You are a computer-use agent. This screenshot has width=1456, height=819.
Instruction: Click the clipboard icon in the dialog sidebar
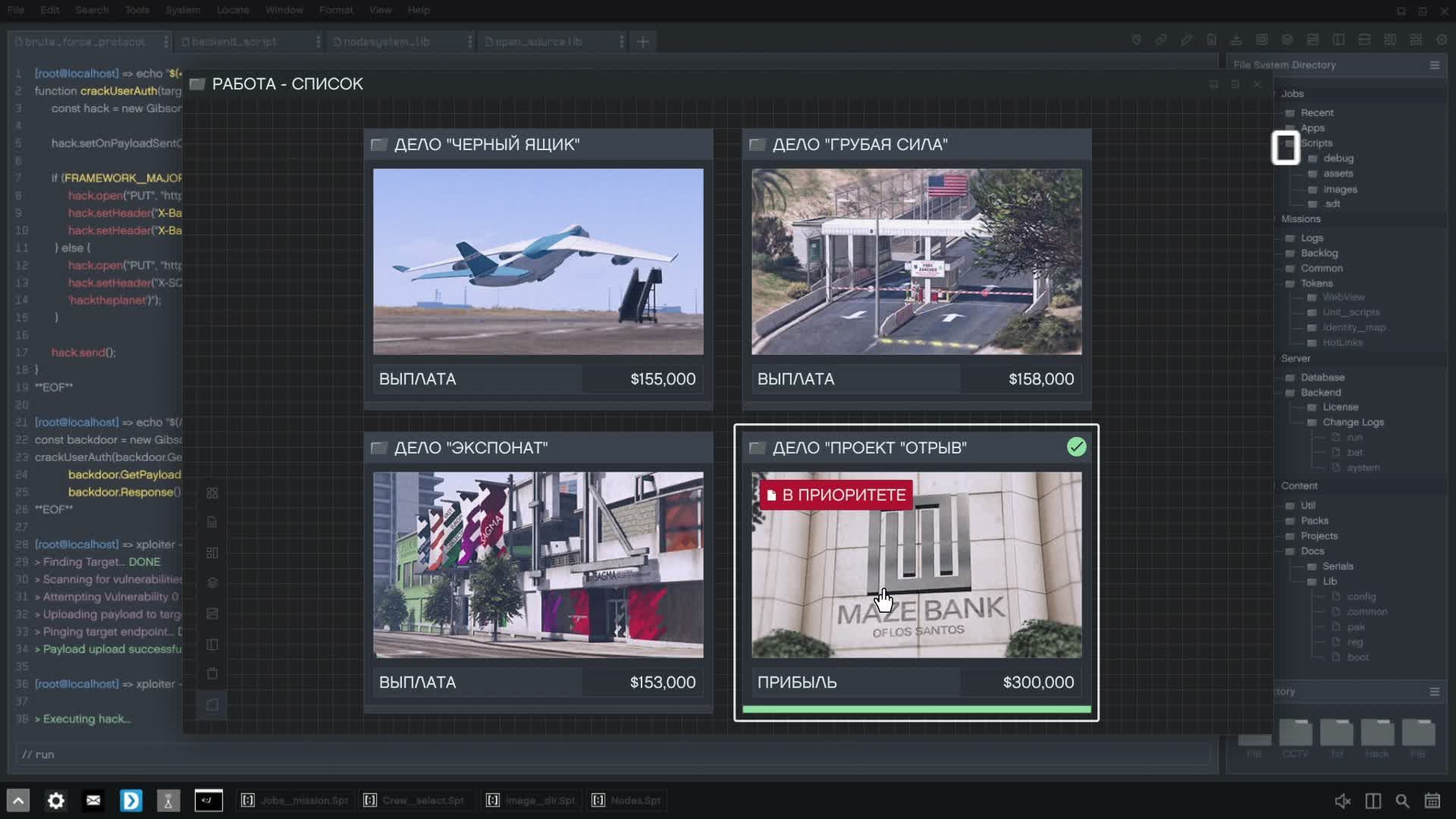(212, 673)
